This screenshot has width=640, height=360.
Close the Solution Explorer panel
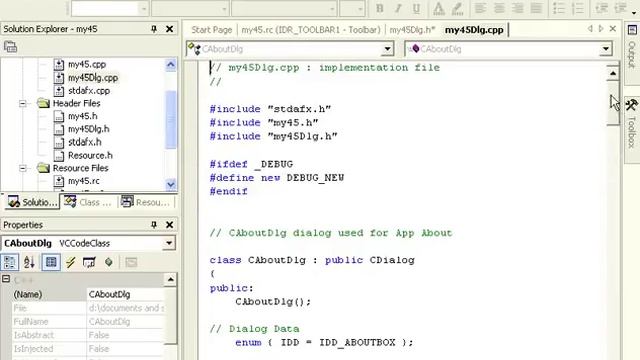coord(169,29)
